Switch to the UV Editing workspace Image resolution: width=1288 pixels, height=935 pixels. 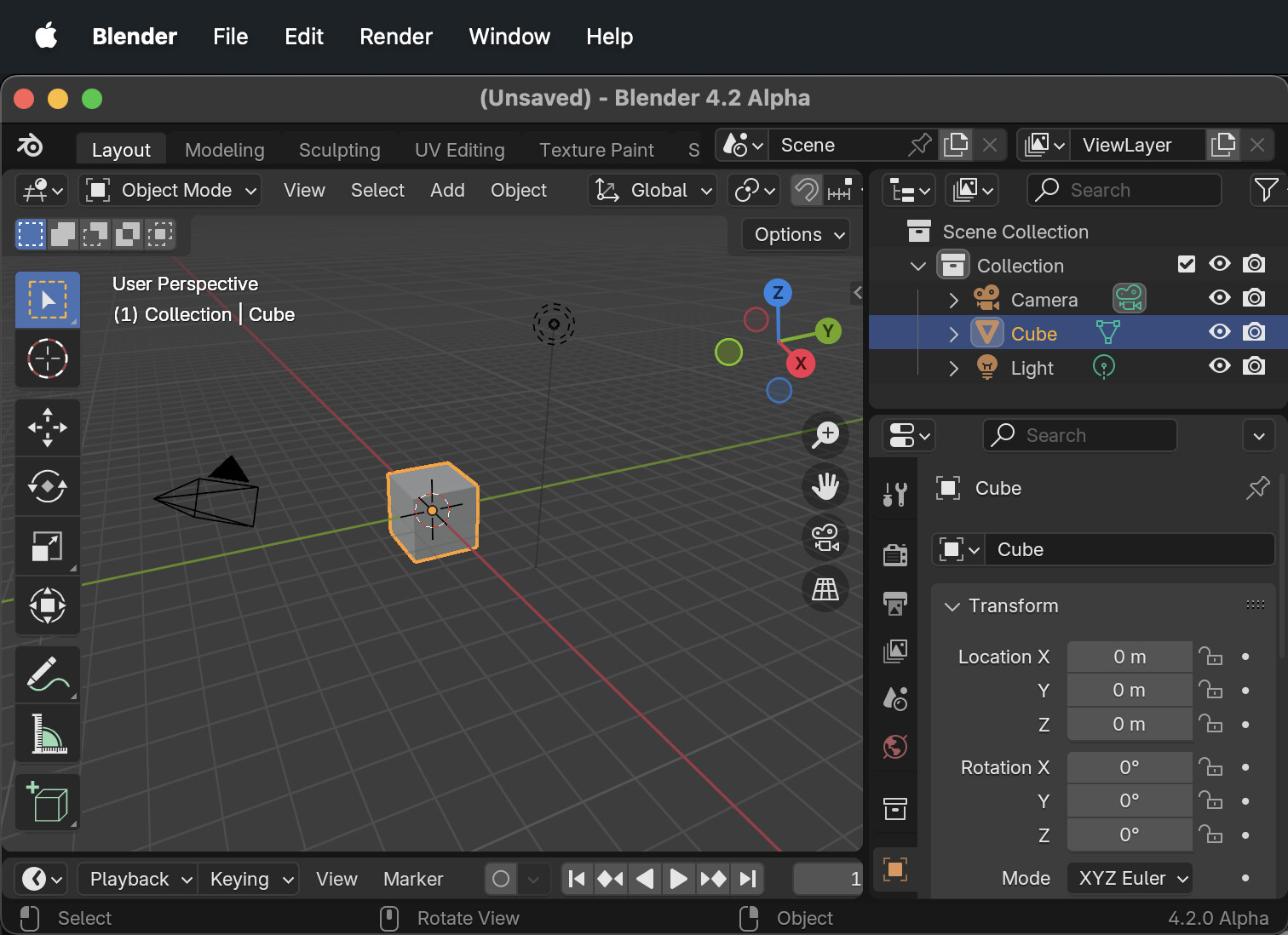(459, 150)
